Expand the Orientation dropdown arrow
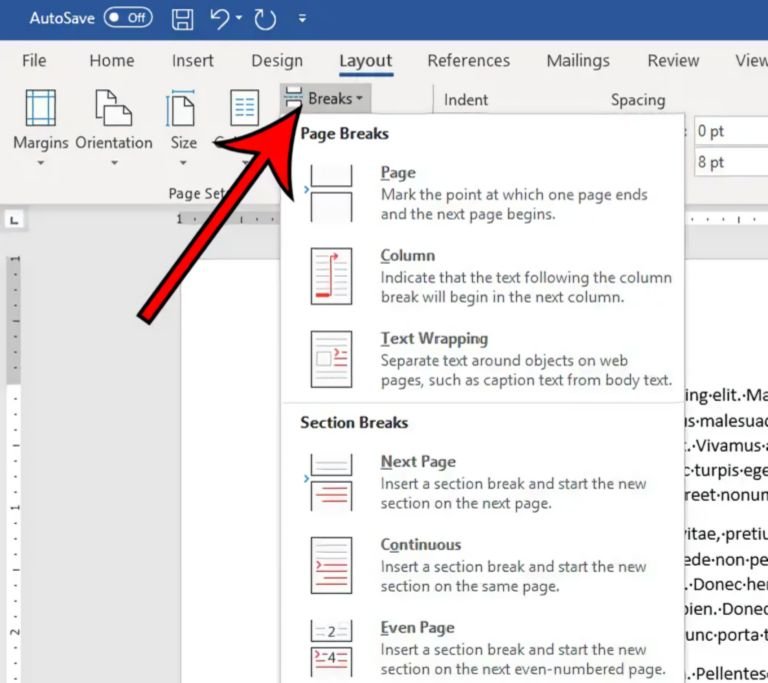The height and width of the screenshot is (683, 768). pyautogui.click(x=114, y=163)
